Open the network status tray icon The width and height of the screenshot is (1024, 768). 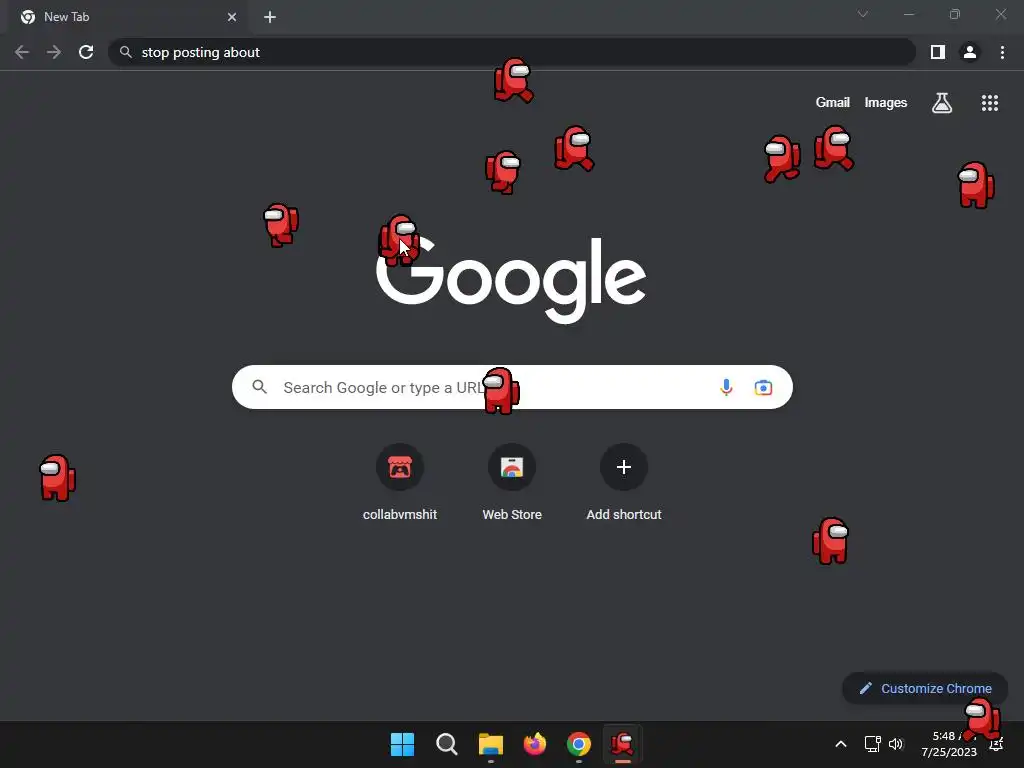[872, 744]
